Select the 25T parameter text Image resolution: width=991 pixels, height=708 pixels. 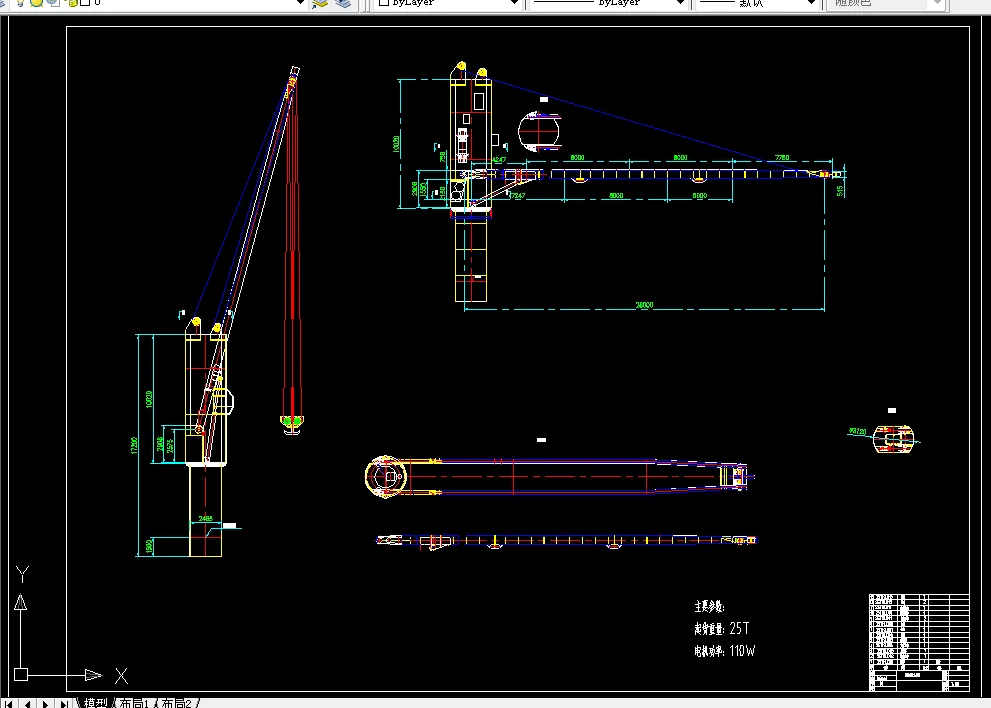739,628
